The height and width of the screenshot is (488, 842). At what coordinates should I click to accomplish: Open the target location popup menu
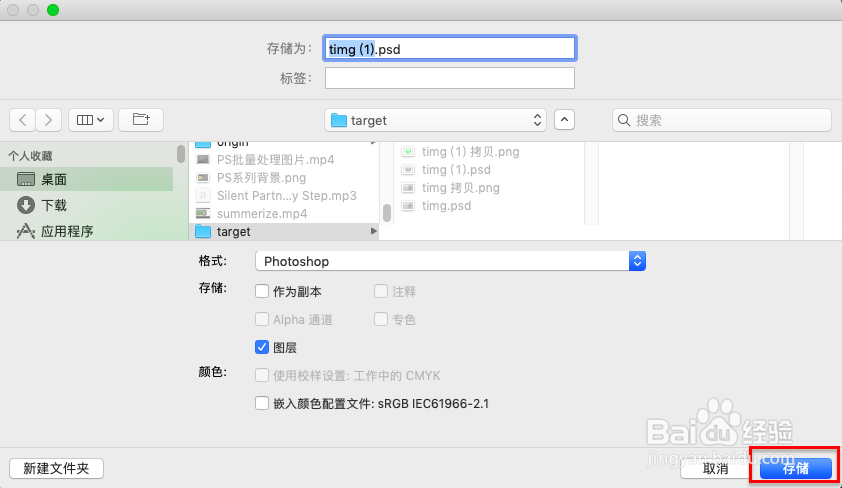[435, 120]
